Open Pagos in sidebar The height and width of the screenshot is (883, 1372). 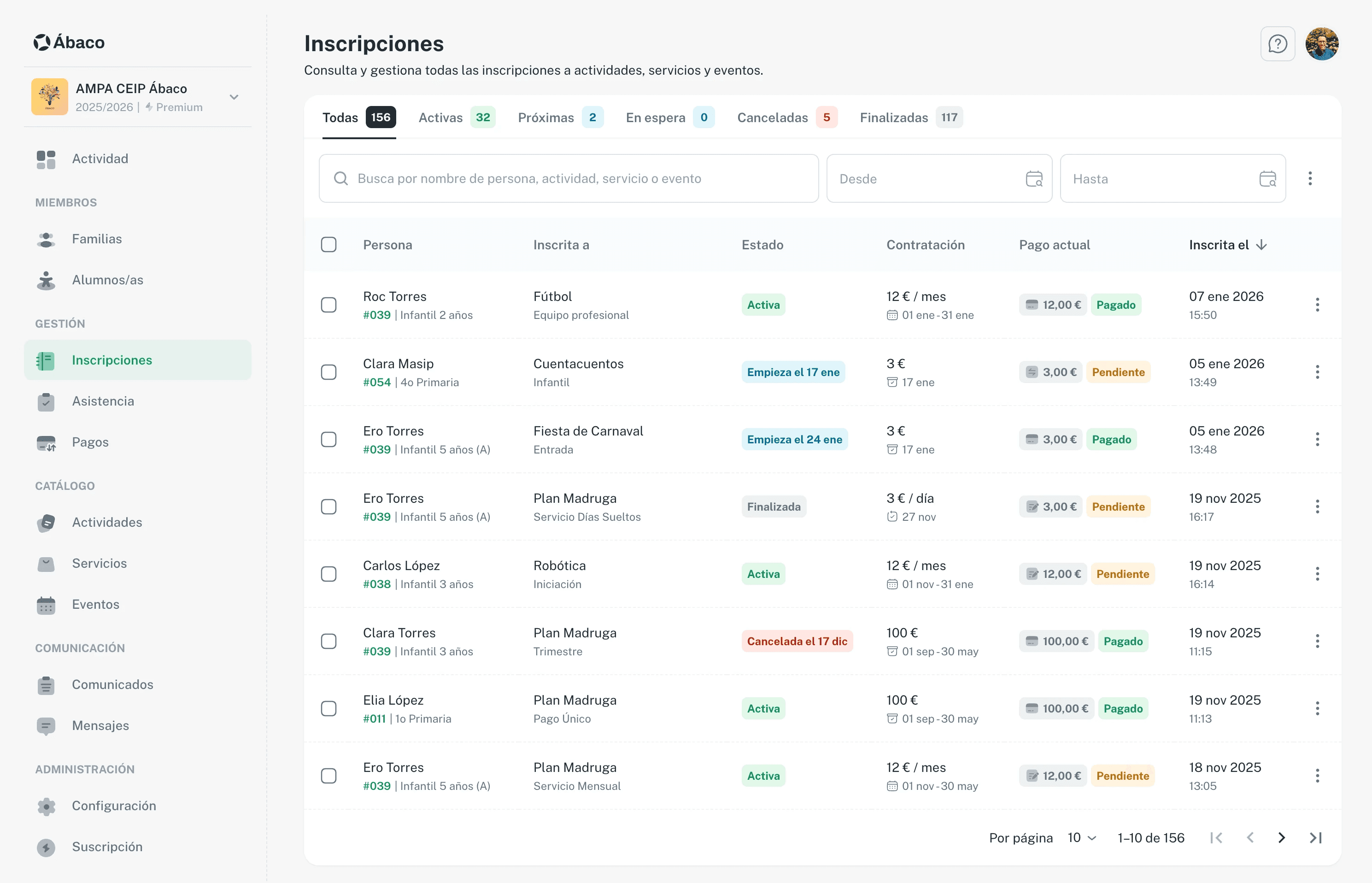90,442
